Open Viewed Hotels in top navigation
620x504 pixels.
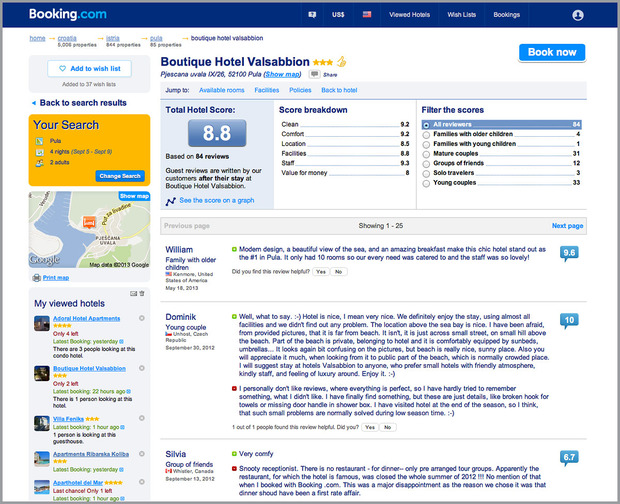click(409, 15)
